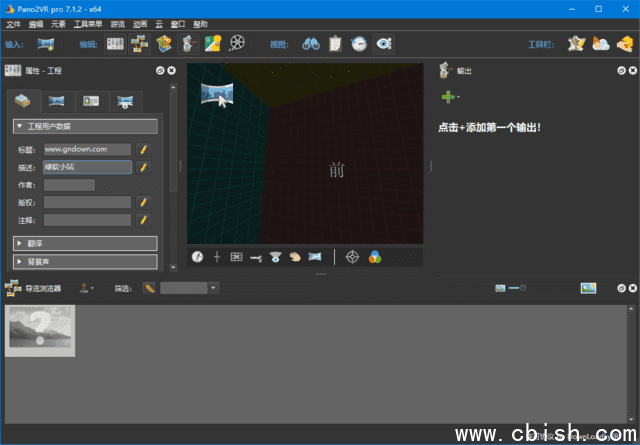This screenshot has width=640, height=445.
Task: Click the green plus add output button
Action: 449,97
